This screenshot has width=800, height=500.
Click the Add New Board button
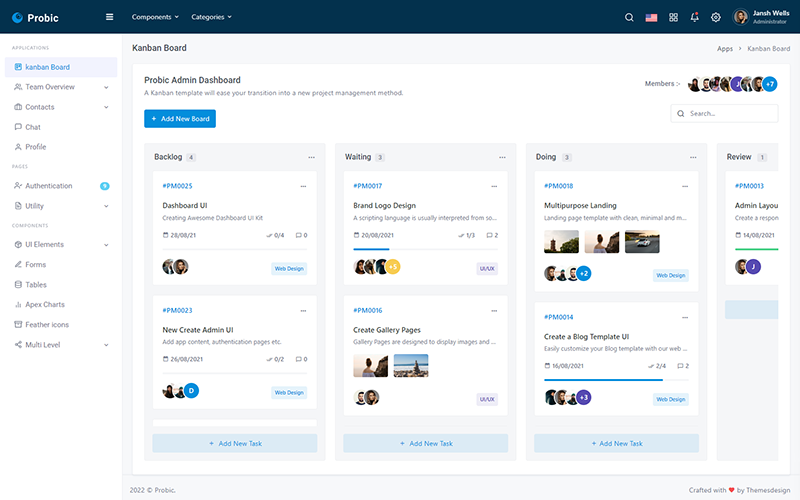[x=180, y=118]
